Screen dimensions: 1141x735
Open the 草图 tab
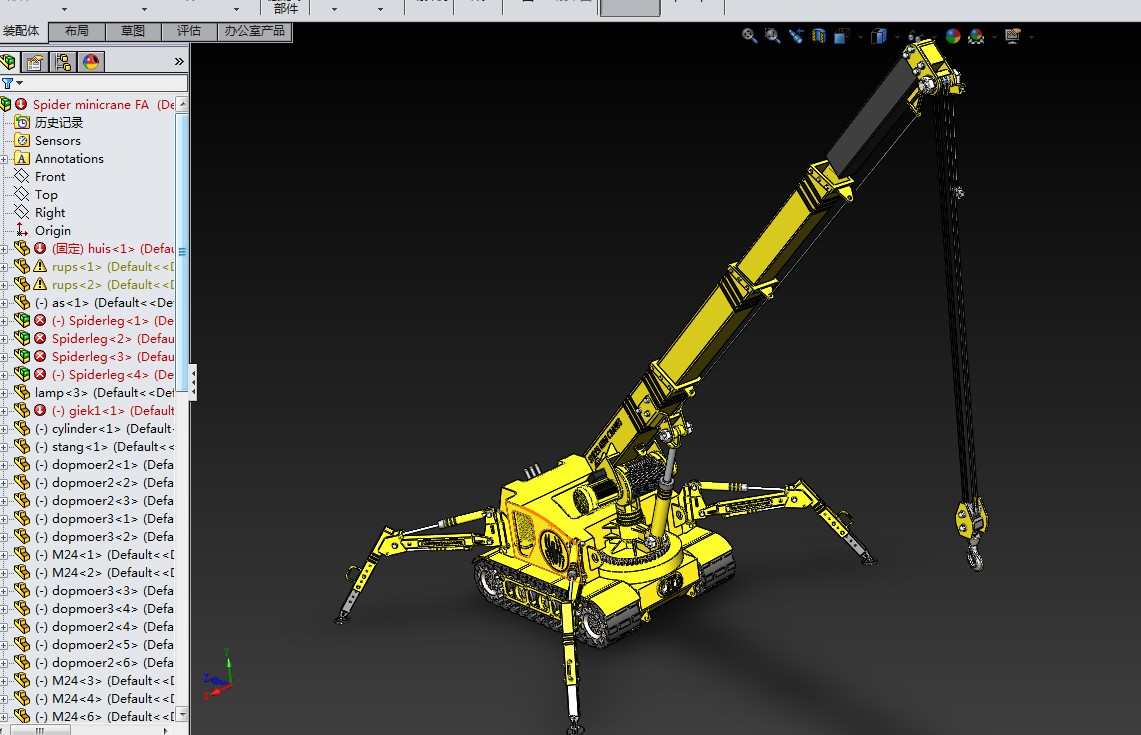pos(133,31)
